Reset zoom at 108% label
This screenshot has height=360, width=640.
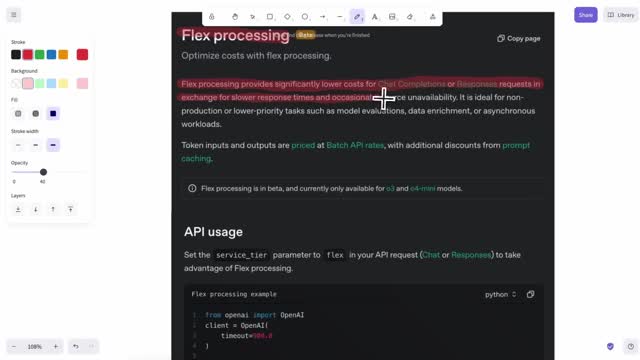click(x=35, y=347)
